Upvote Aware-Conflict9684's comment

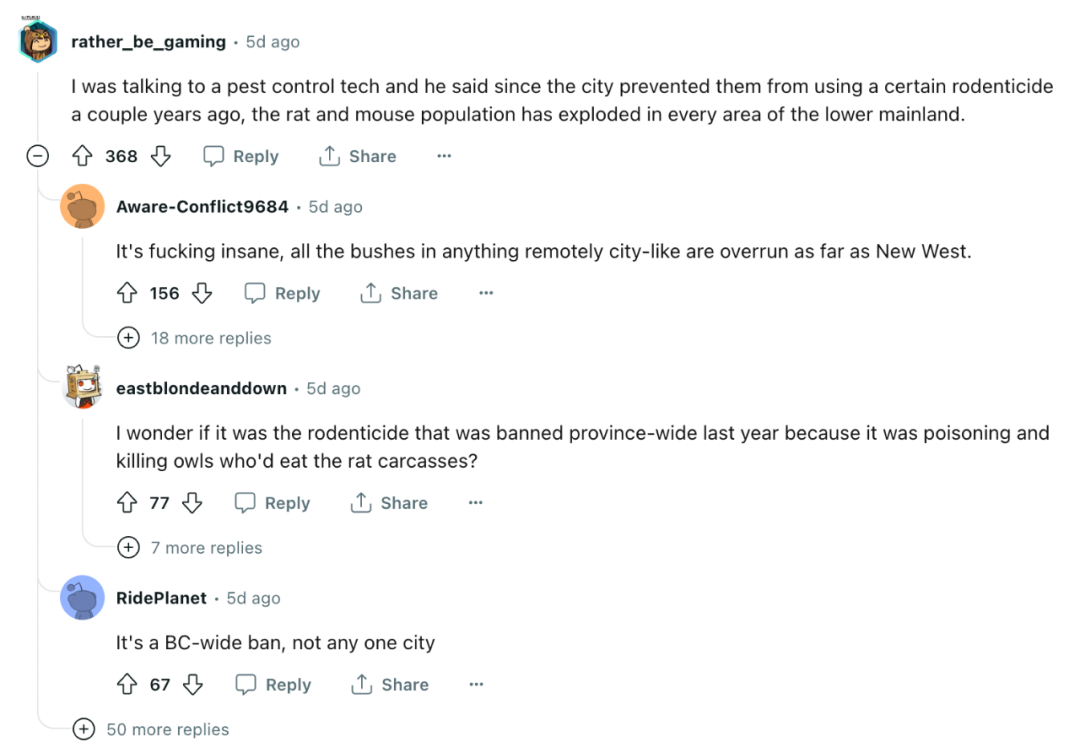coord(127,293)
